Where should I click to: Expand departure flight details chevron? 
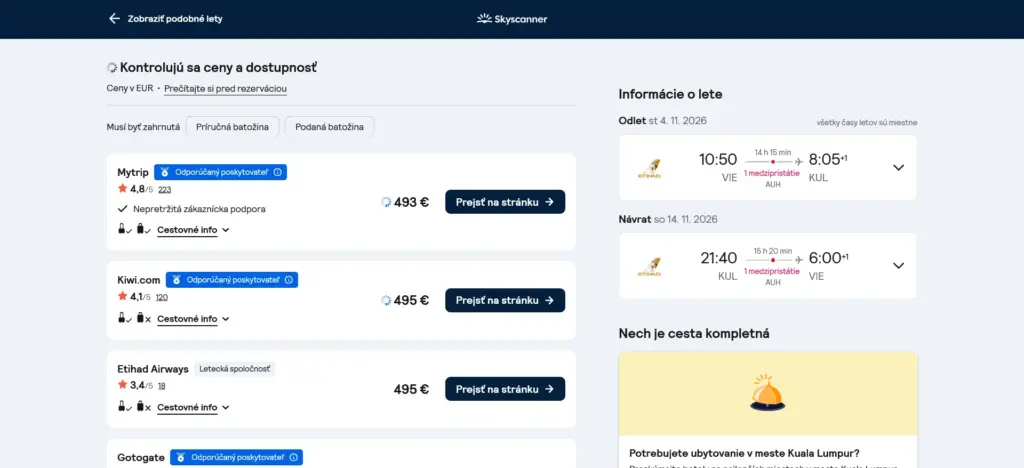point(899,168)
